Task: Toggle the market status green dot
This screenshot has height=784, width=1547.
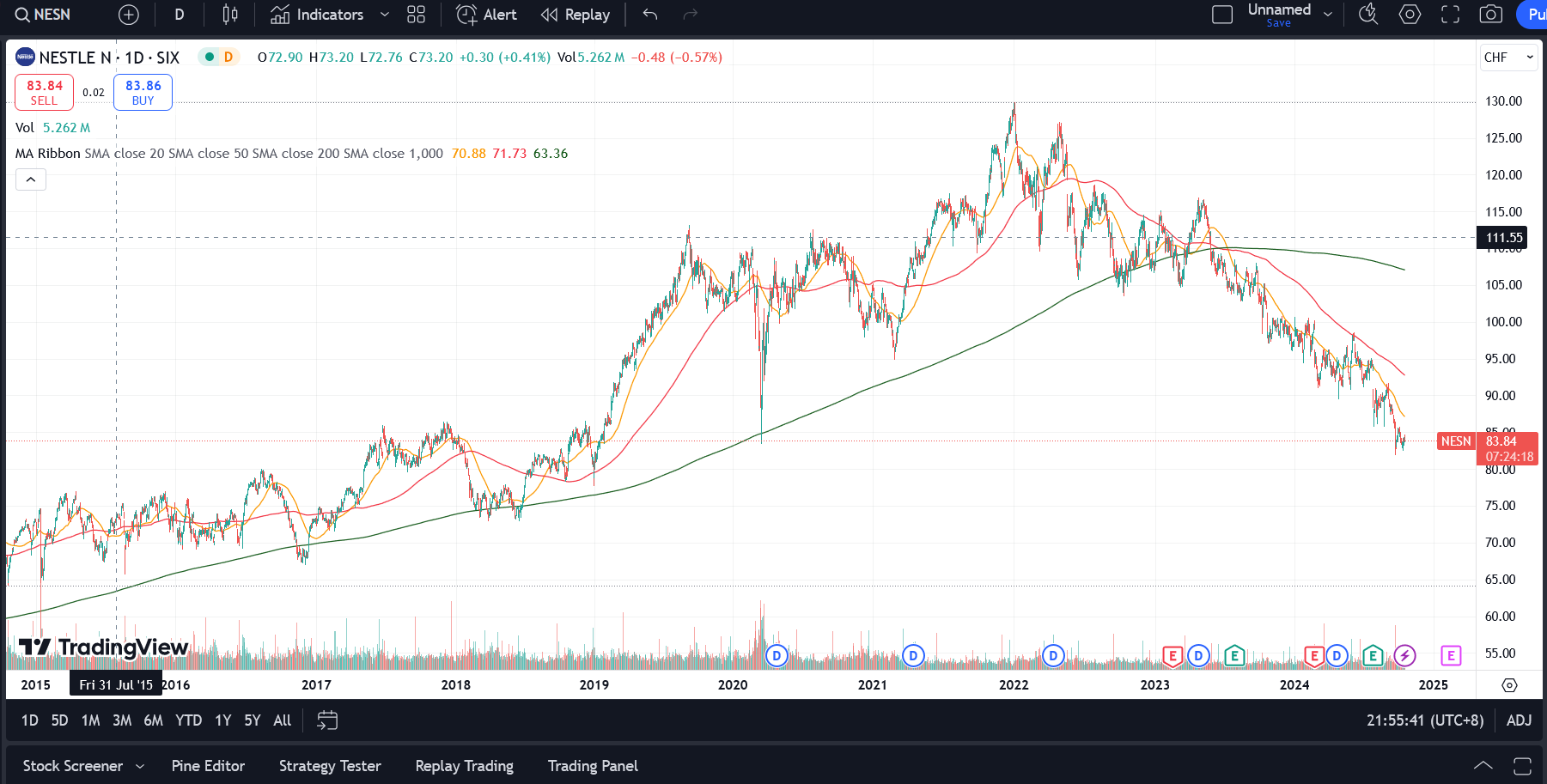Action: click(x=209, y=57)
